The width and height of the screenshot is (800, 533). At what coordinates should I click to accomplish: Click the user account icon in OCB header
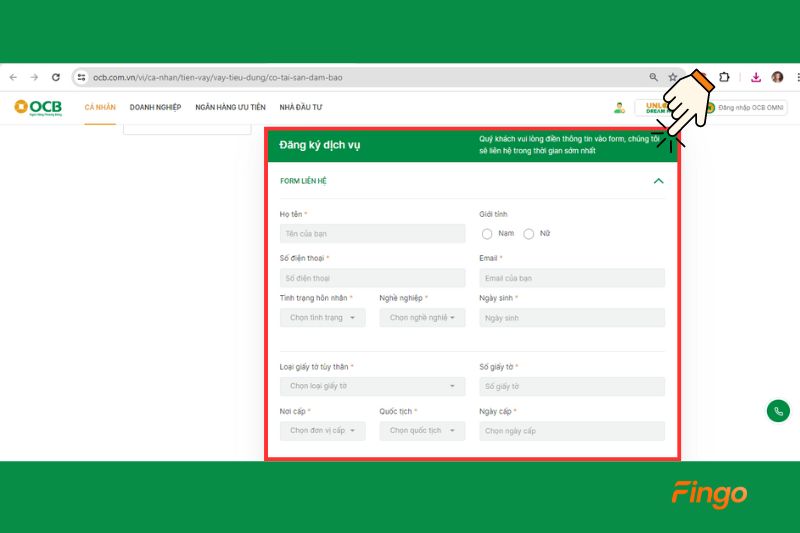pyautogui.click(x=619, y=108)
